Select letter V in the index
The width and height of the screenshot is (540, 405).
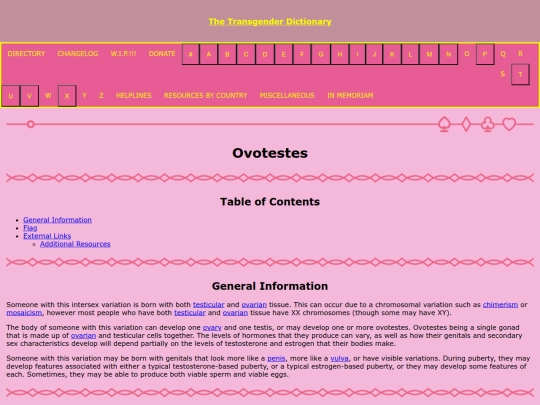coord(29,96)
